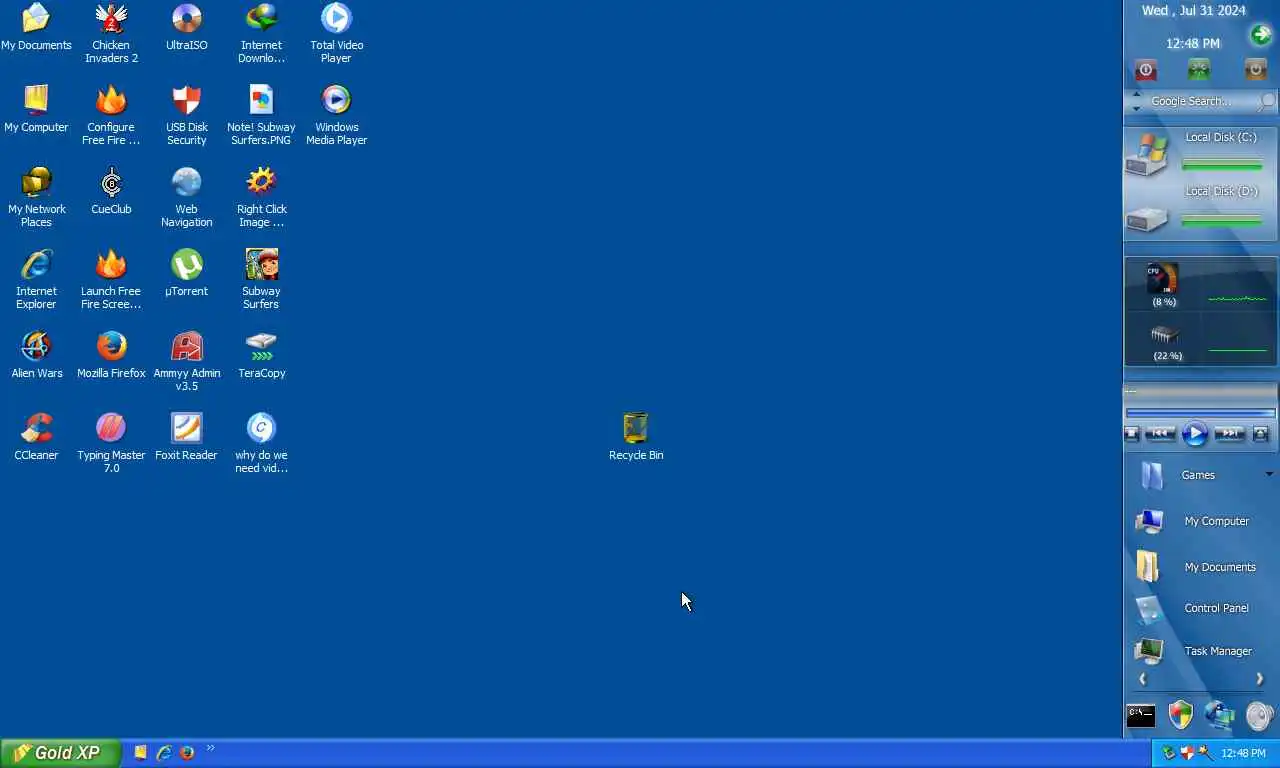Select the Recycle Bin icon

tap(636, 438)
